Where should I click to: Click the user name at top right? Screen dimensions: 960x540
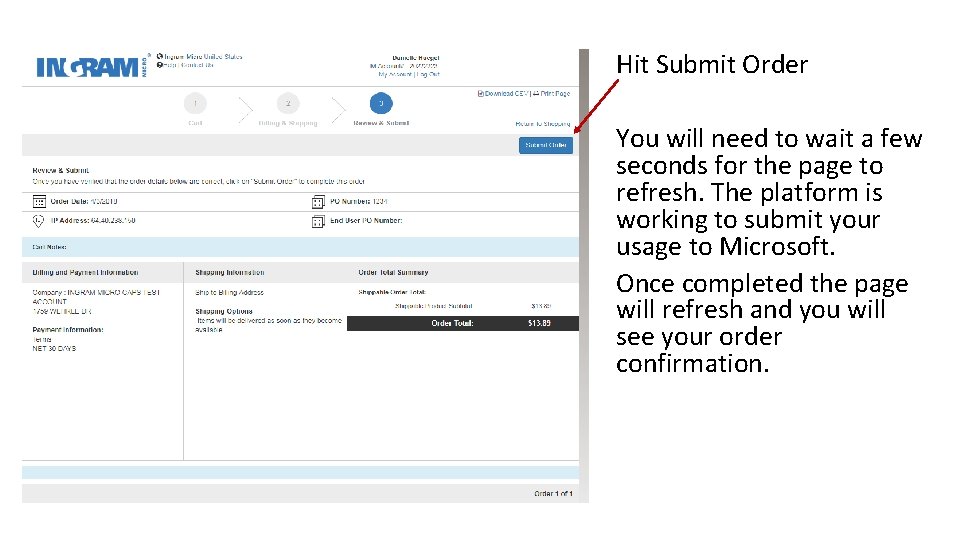click(416, 58)
